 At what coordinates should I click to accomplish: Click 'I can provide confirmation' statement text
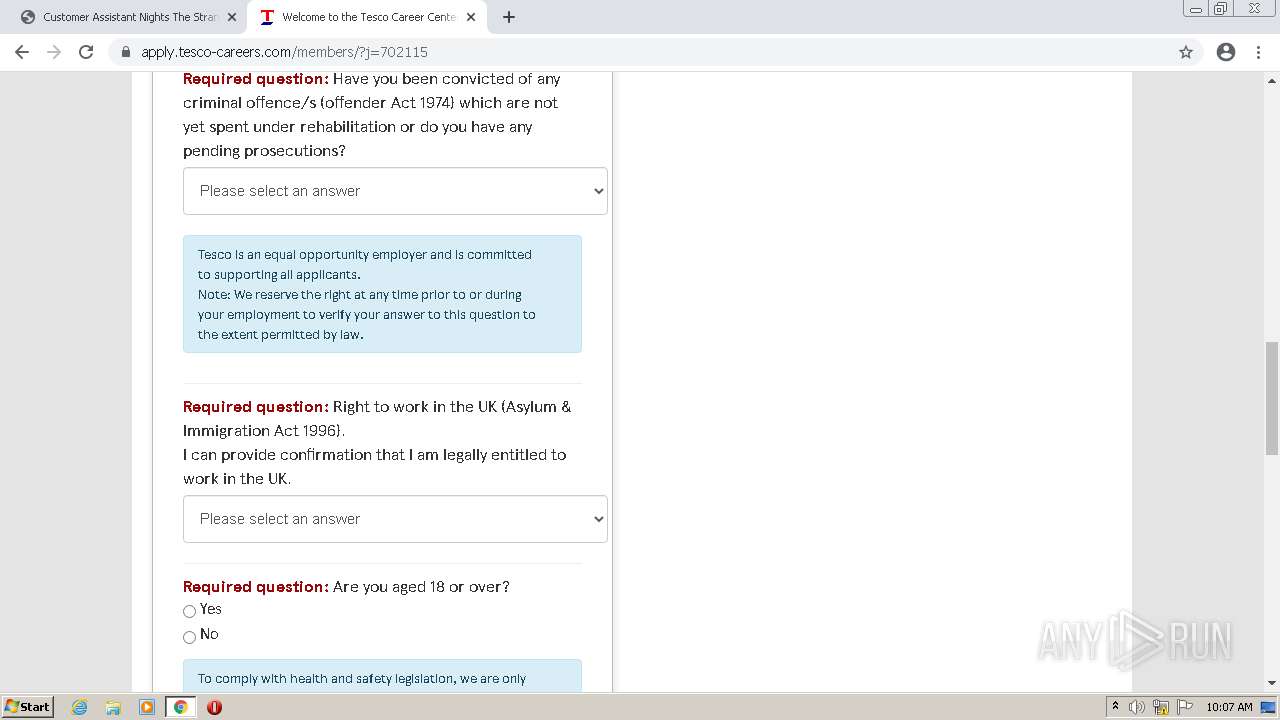374,467
